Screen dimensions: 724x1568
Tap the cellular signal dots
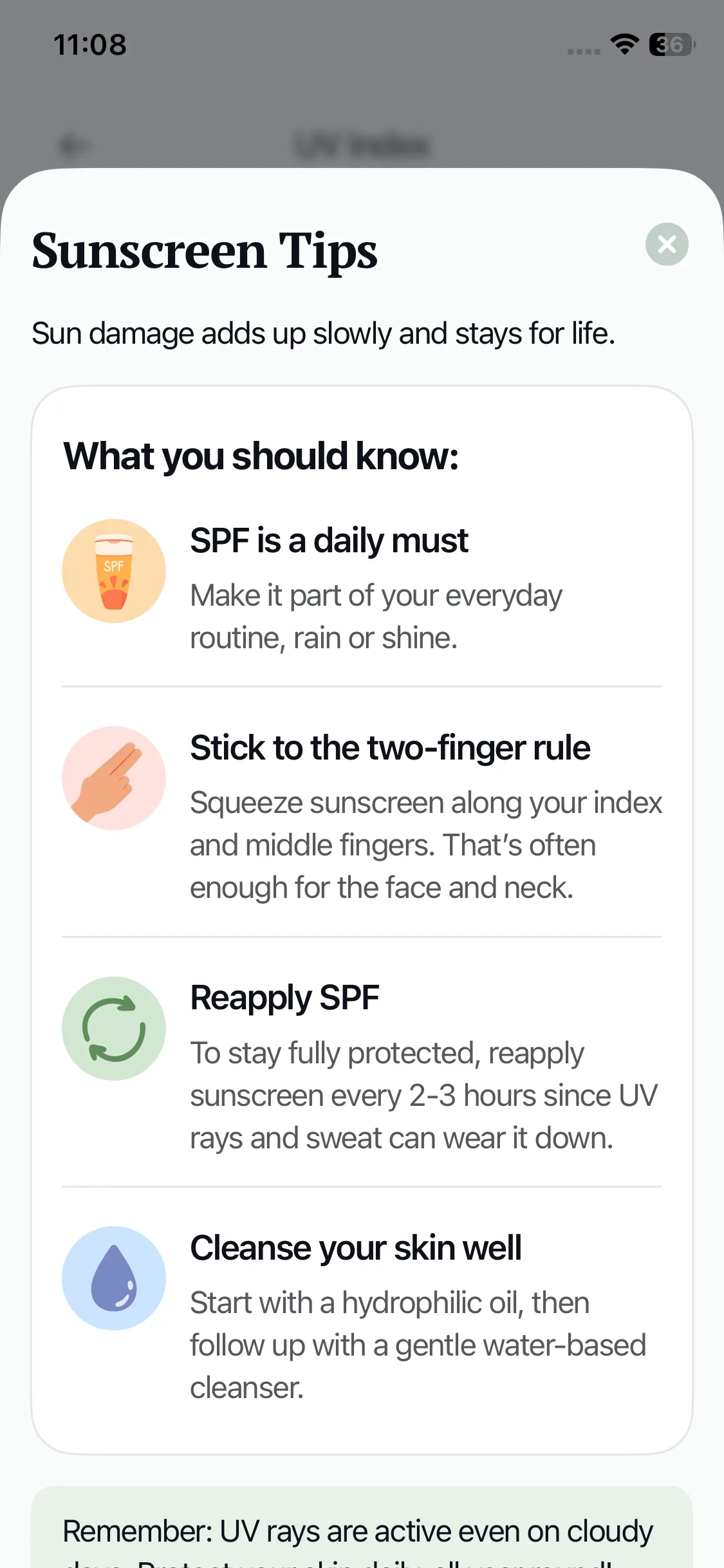click(583, 51)
